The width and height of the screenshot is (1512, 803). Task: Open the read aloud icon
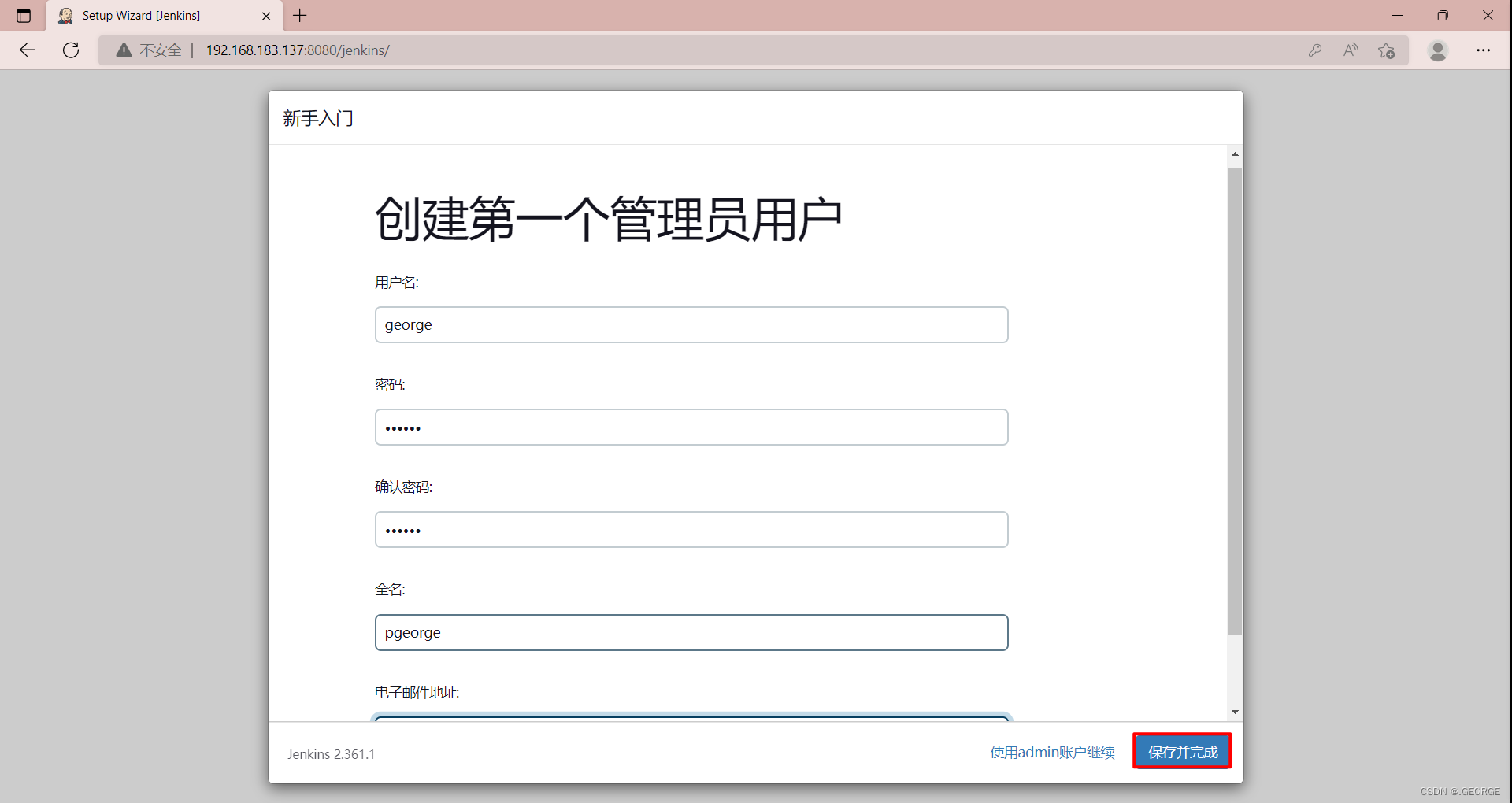[x=1351, y=50]
